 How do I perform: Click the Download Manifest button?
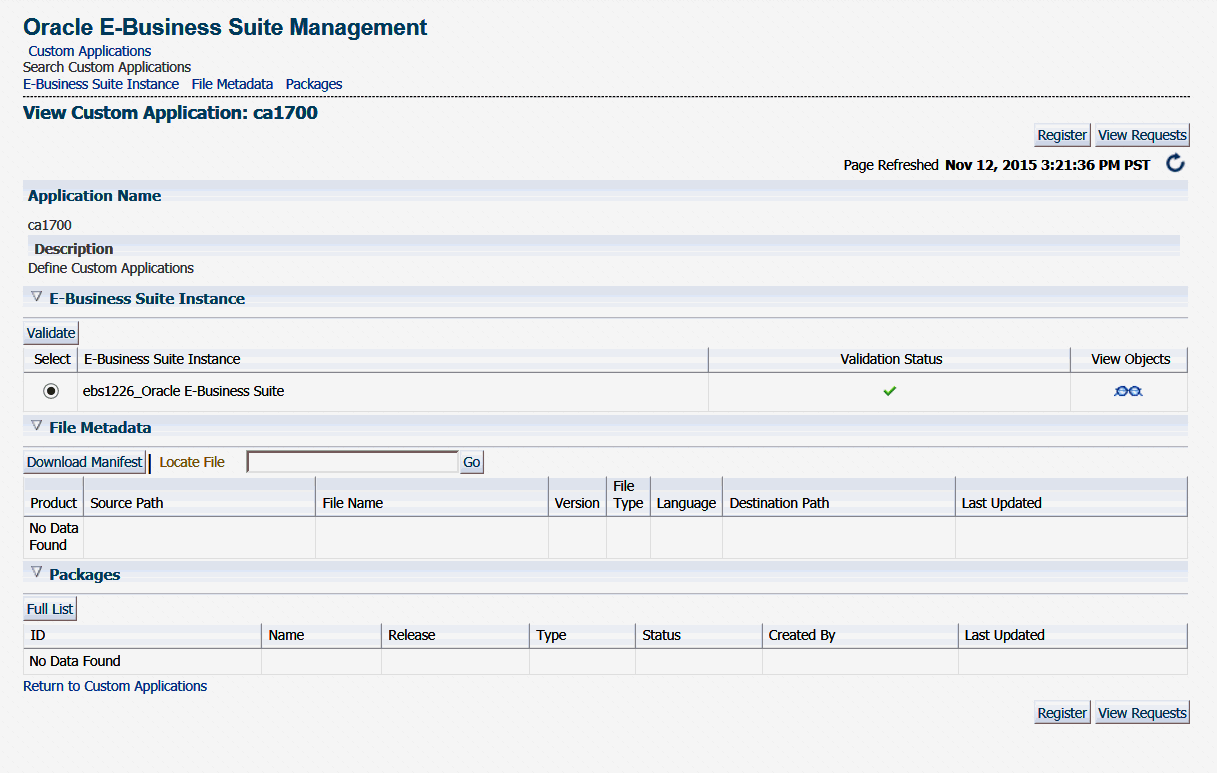[x=85, y=462]
